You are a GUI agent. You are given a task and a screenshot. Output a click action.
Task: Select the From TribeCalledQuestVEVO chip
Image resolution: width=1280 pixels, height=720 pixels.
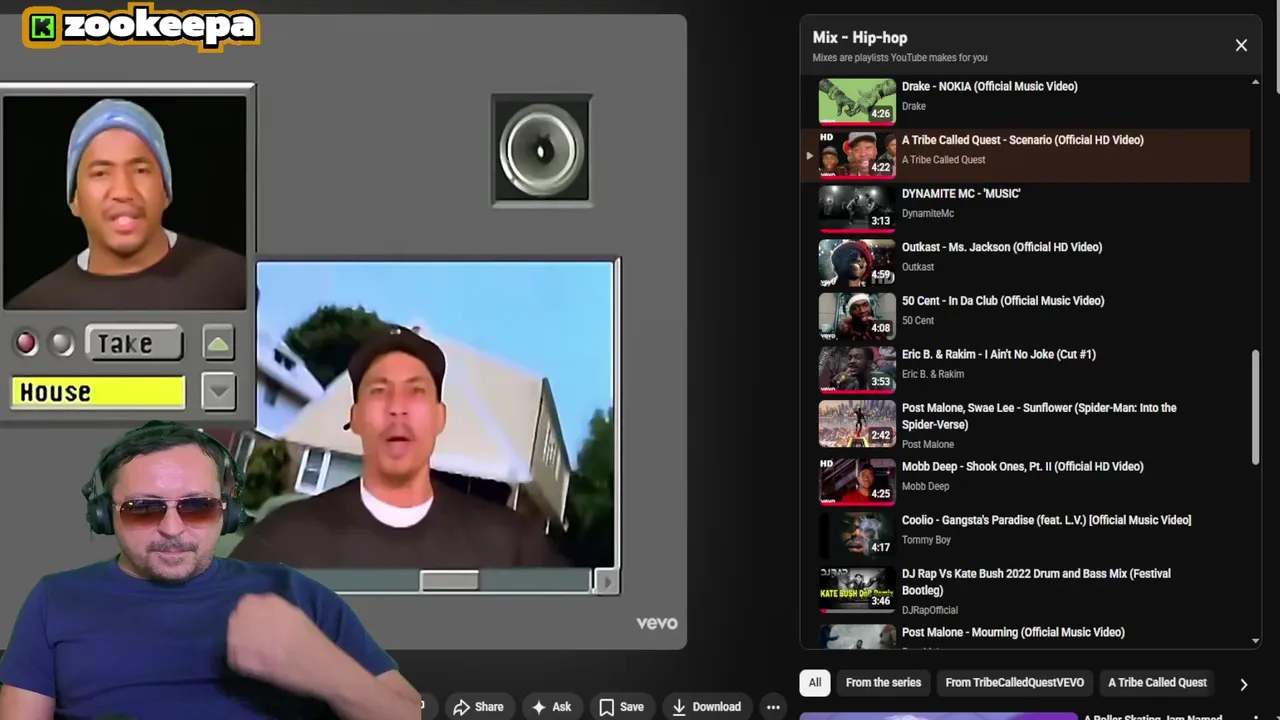point(1014,683)
